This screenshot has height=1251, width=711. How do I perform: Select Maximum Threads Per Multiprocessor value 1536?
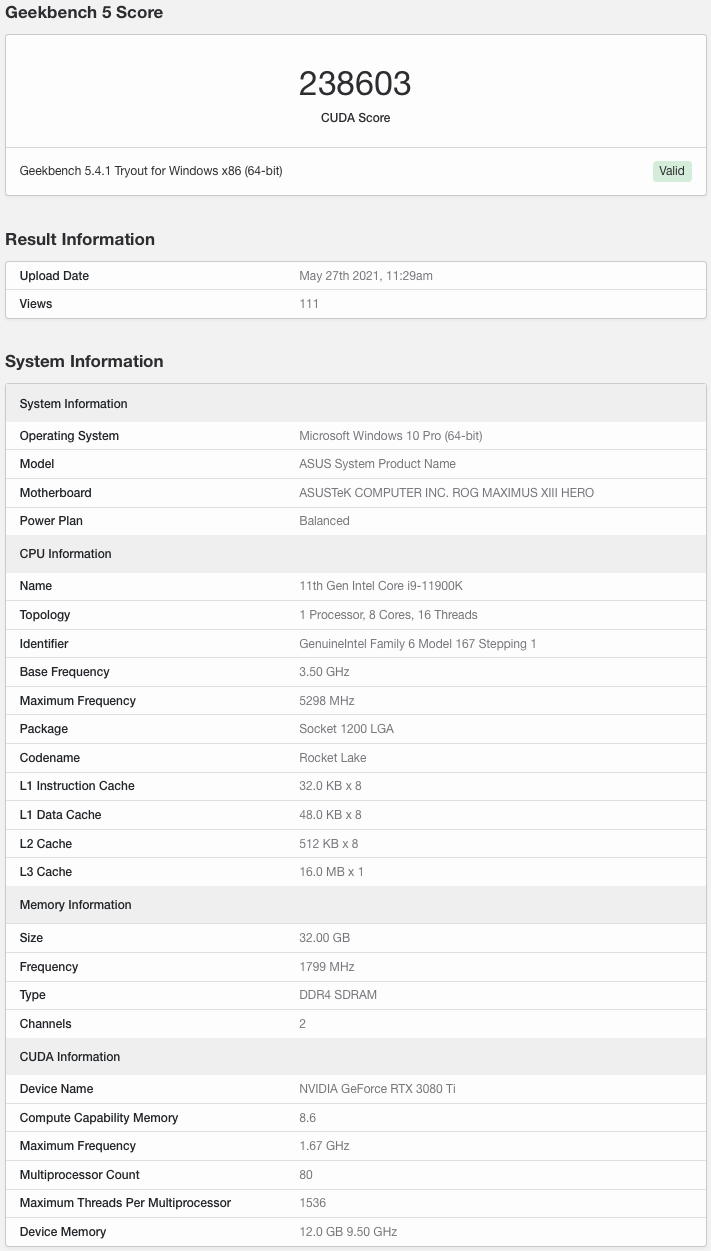[x=312, y=1203]
